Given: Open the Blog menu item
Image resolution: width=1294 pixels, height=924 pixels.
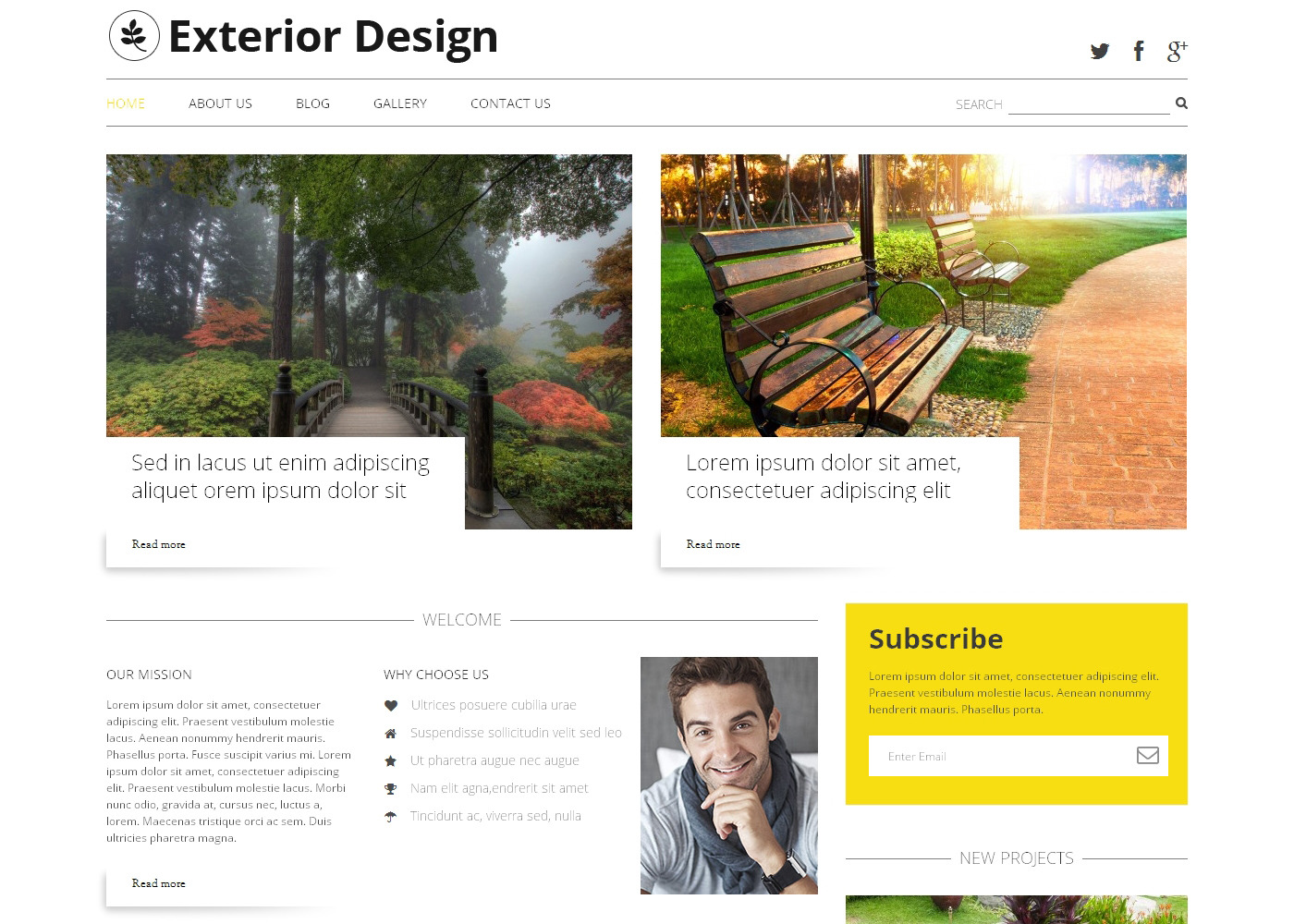Looking at the screenshot, I should tap(312, 103).
